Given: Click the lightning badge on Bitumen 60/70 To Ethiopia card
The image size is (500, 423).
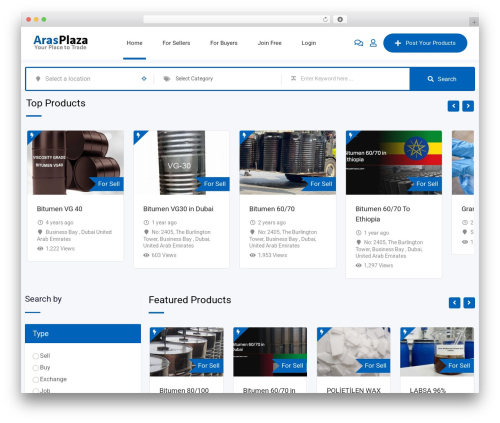Looking at the screenshot, I should 351,135.
